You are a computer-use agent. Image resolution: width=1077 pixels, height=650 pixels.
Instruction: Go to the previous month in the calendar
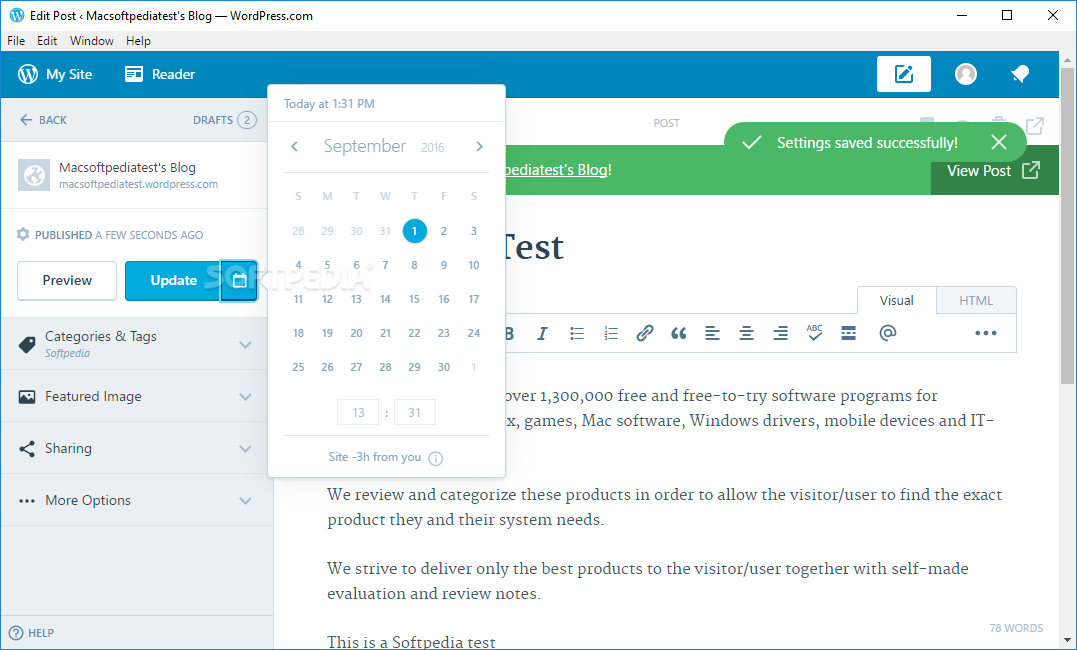[x=295, y=146]
